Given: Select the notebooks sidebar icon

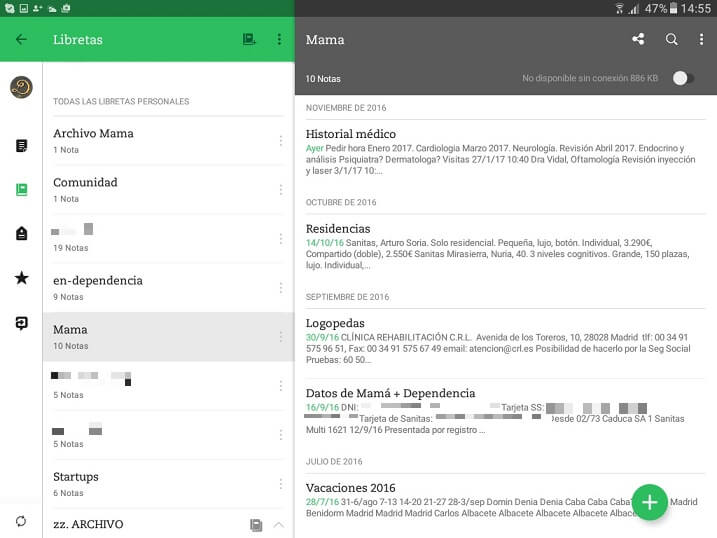Looking at the screenshot, I should coord(21,189).
